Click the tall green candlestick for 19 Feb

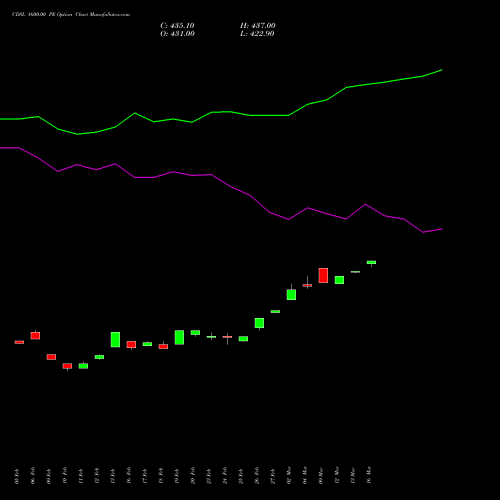click(x=179, y=337)
